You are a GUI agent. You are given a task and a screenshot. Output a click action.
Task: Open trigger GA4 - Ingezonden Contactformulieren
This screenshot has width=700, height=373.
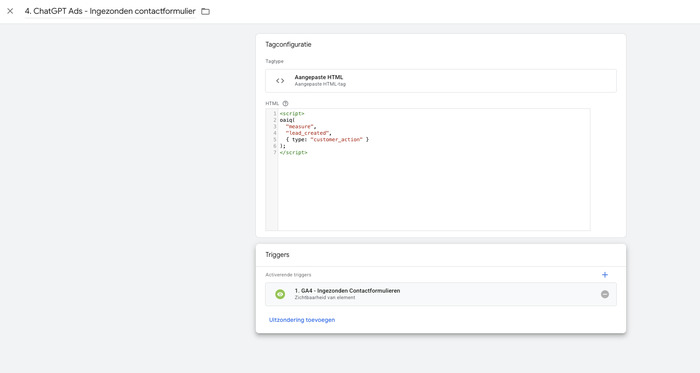441,294
